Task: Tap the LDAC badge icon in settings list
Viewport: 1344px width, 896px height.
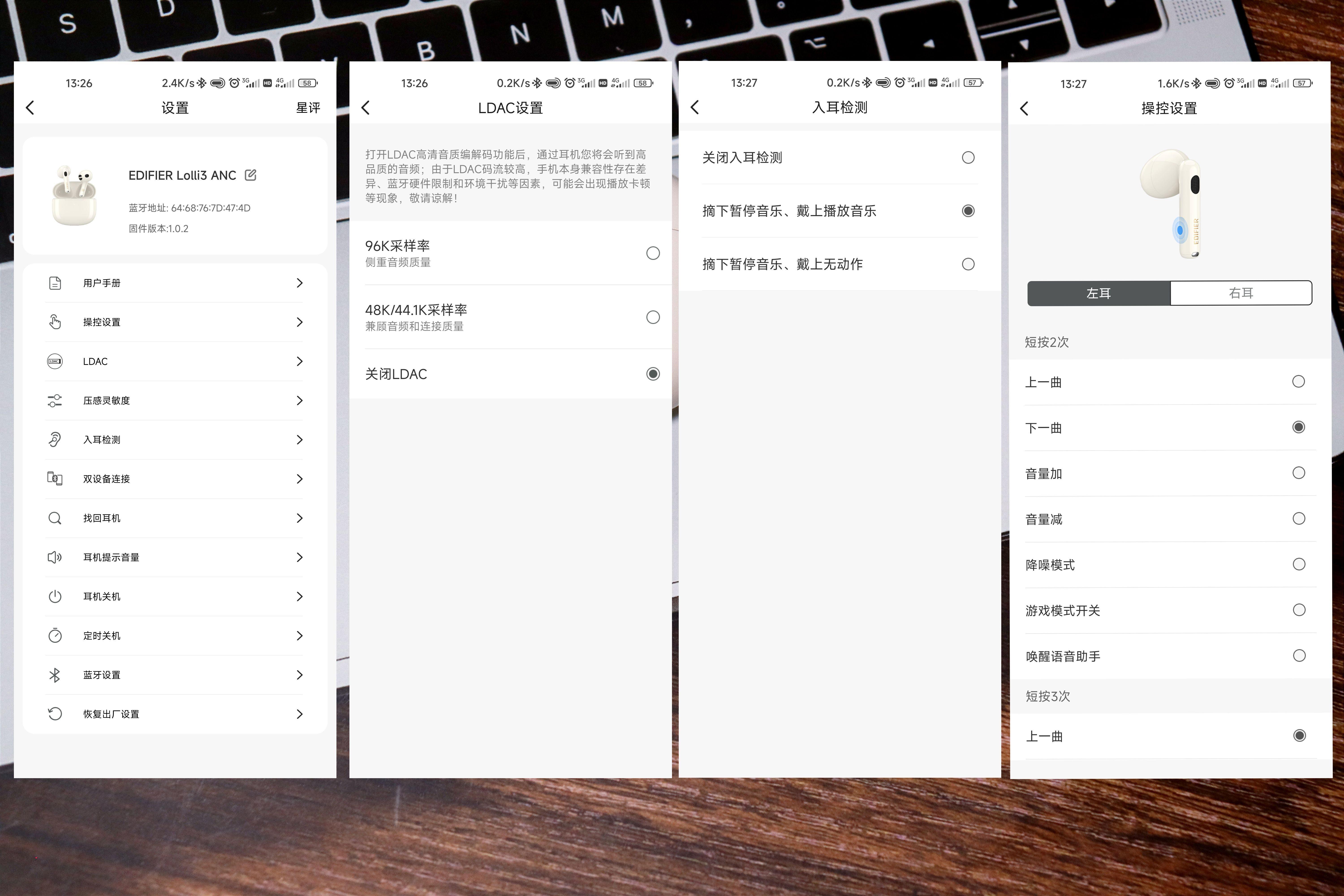Action: point(55,361)
